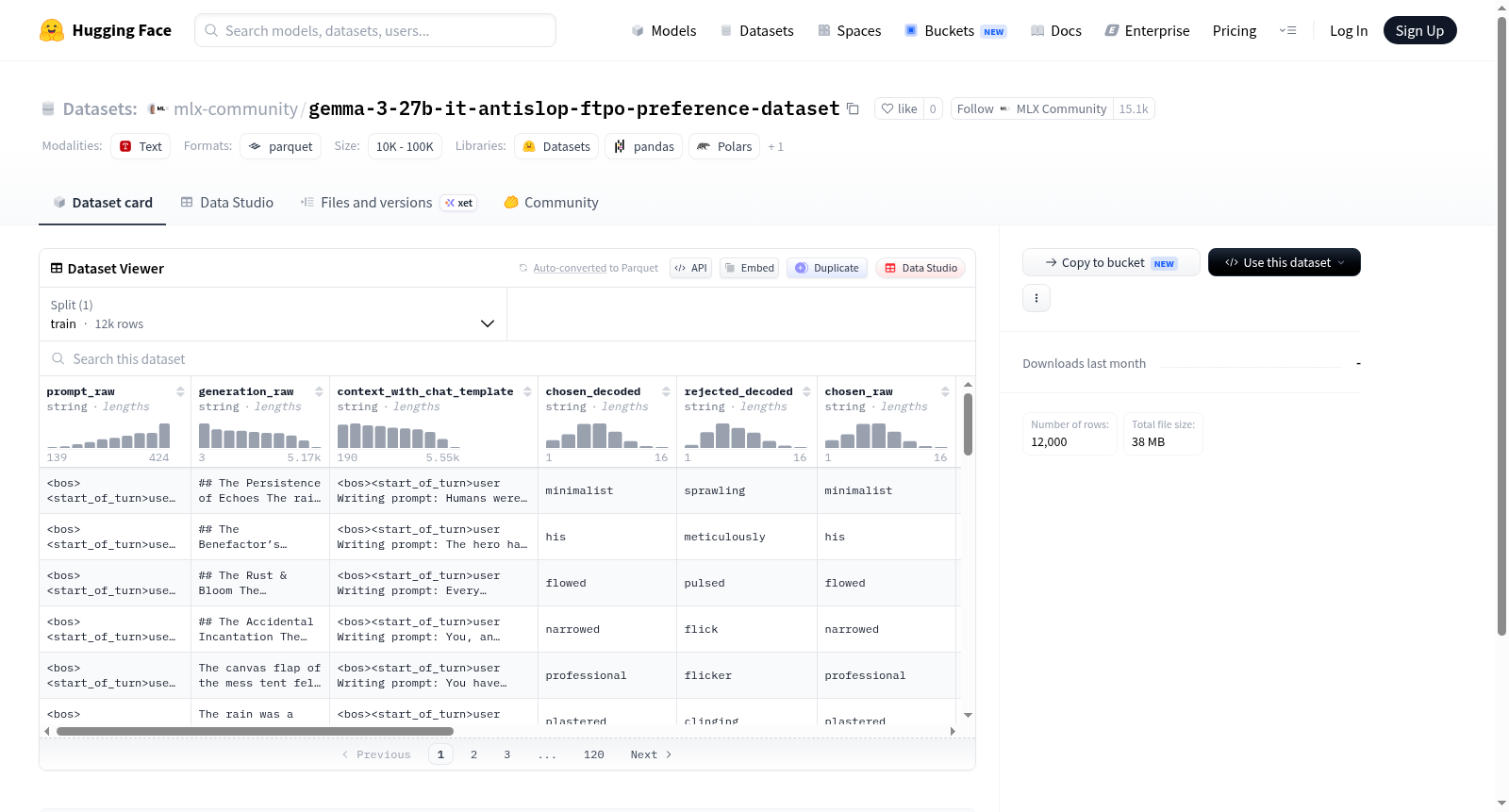The width and height of the screenshot is (1509, 812).
Task: Open the three-dot options menu
Action: click(x=1036, y=298)
